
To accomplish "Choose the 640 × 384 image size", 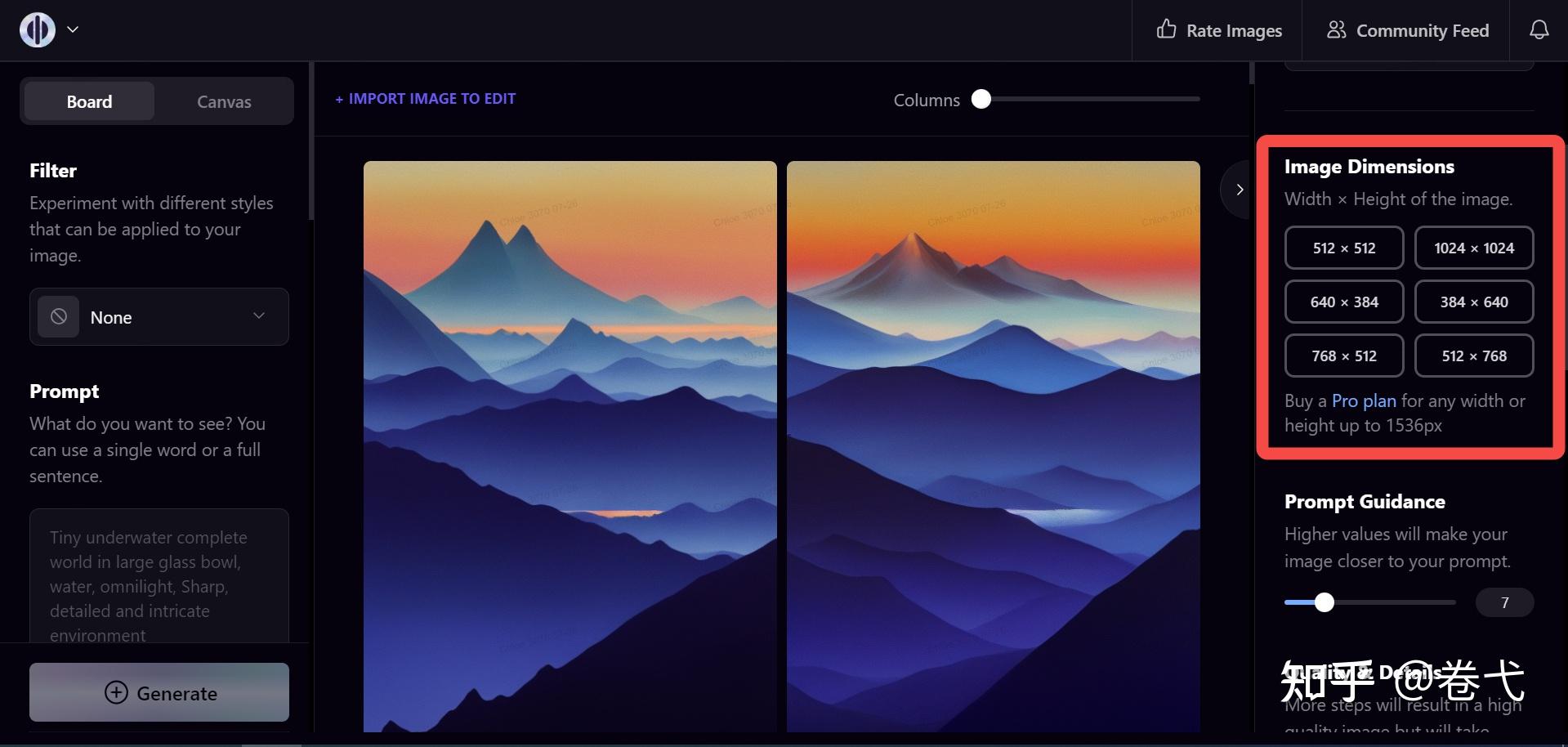I will [x=1344, y=302].
